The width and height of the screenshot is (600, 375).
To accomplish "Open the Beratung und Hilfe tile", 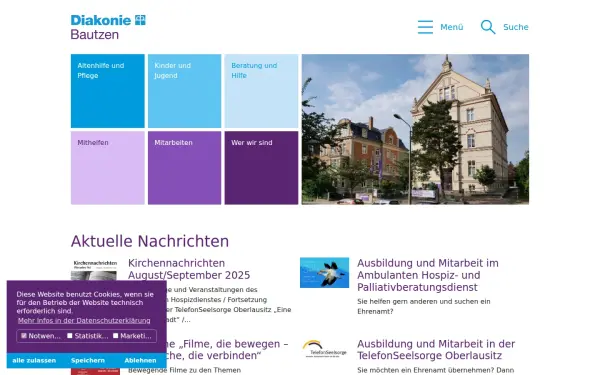I will point(261,91).
